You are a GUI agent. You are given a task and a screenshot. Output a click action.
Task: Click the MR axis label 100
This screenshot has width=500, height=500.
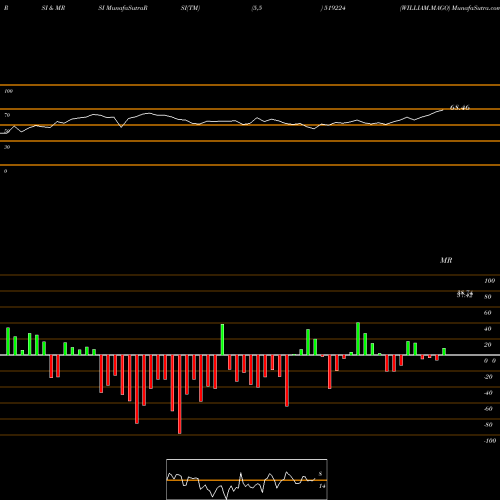(489, 281)
